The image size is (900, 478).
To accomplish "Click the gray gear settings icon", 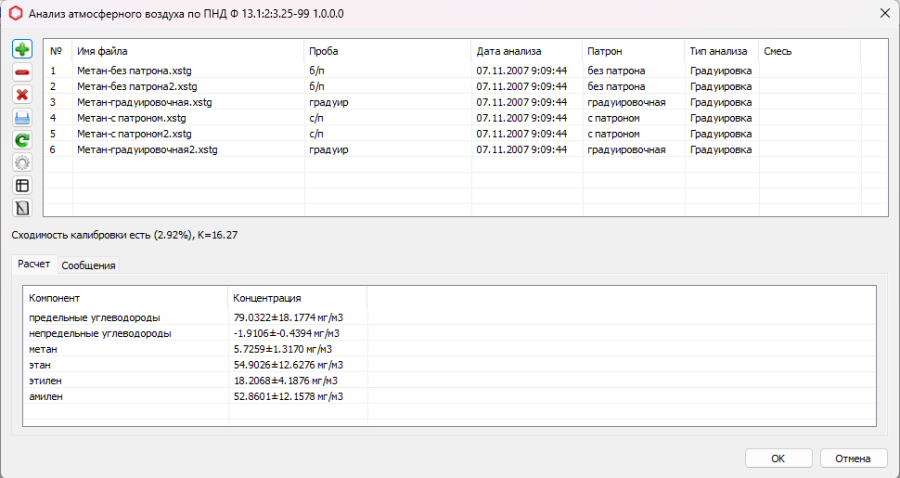I will click(22, 163).
